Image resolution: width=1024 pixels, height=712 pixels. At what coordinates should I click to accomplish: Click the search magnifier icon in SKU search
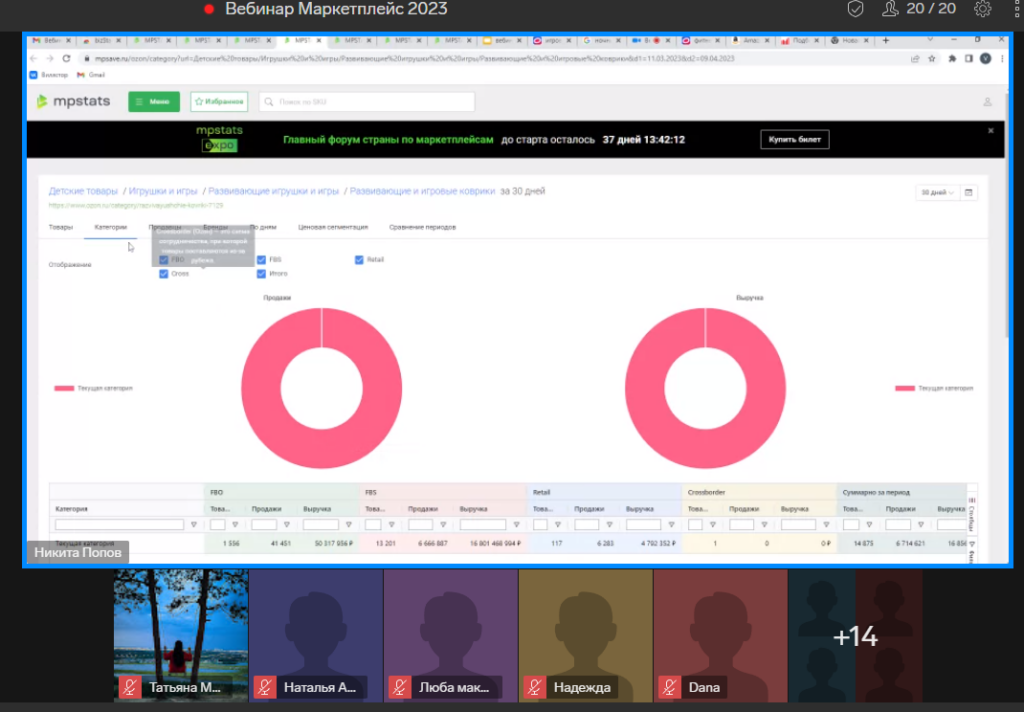269,102
